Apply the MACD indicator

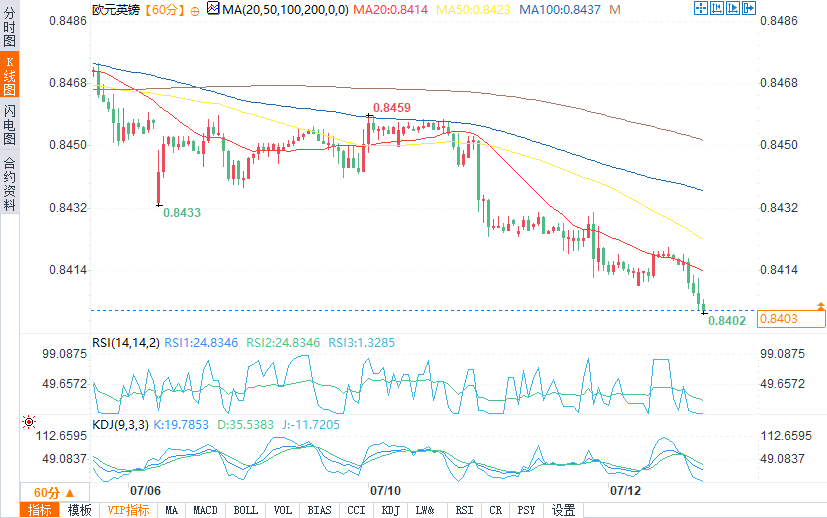pos(205,511)
